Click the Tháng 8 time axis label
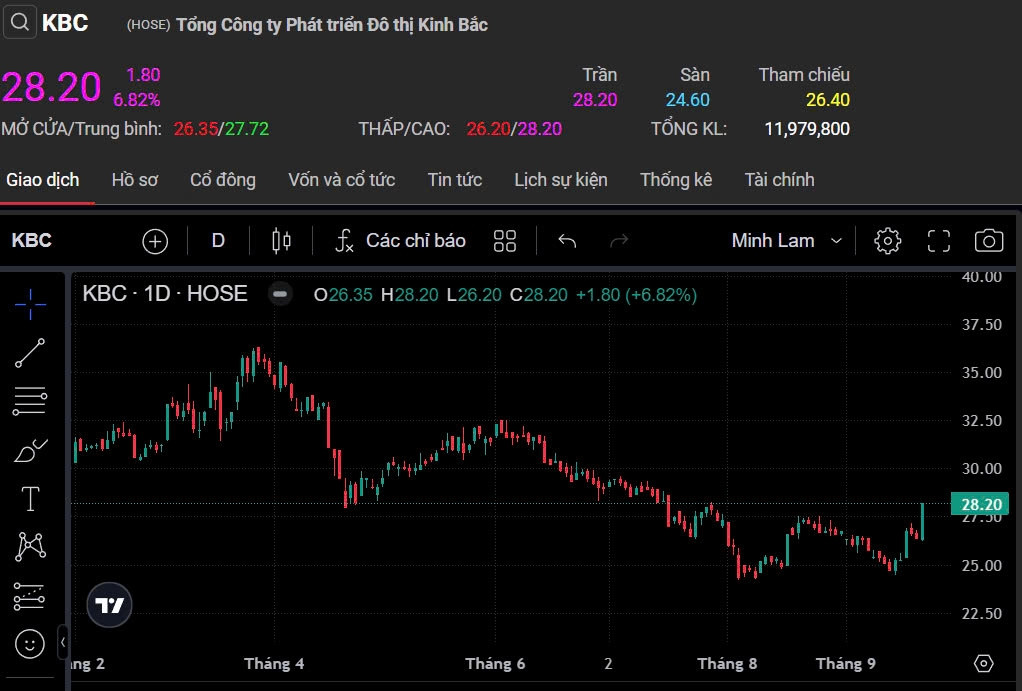This screenshot has width=1022, height=691. (727, 664)
